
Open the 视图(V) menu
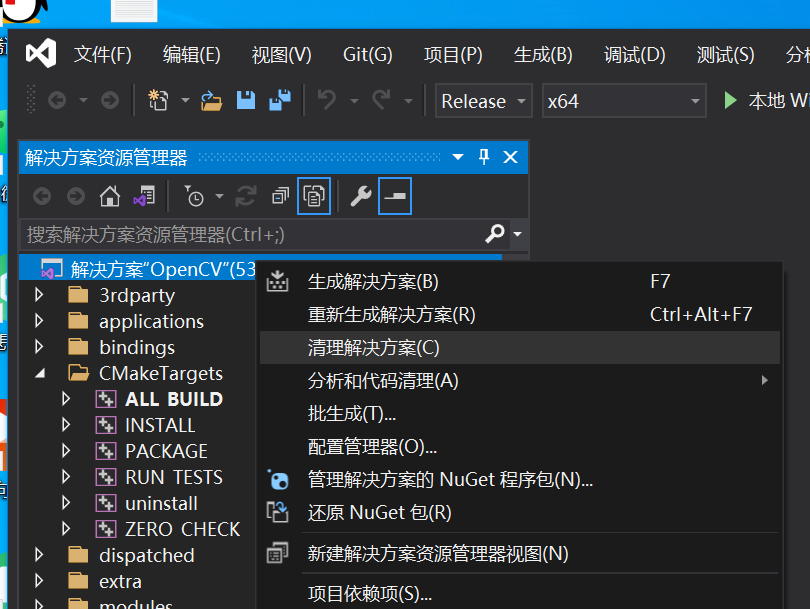tap(282, 54)
